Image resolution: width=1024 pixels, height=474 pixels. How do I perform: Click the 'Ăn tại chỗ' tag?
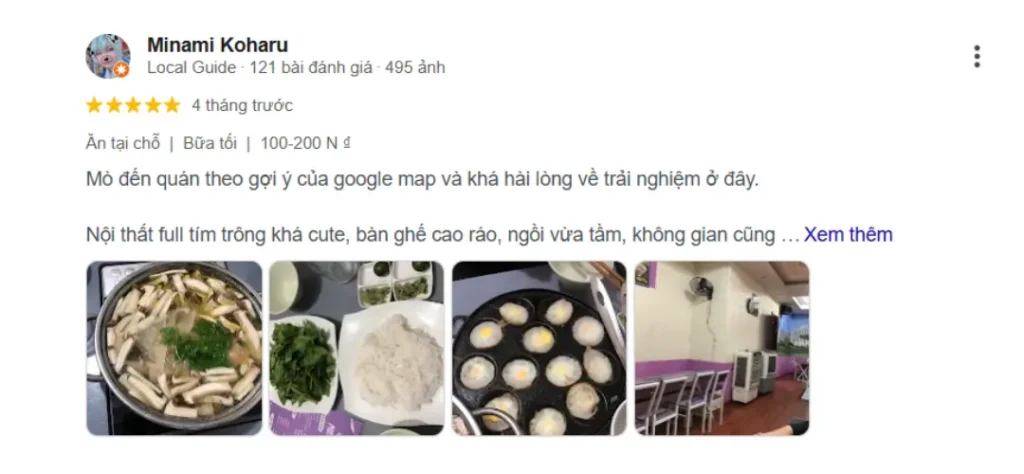(x=123, y=144)
